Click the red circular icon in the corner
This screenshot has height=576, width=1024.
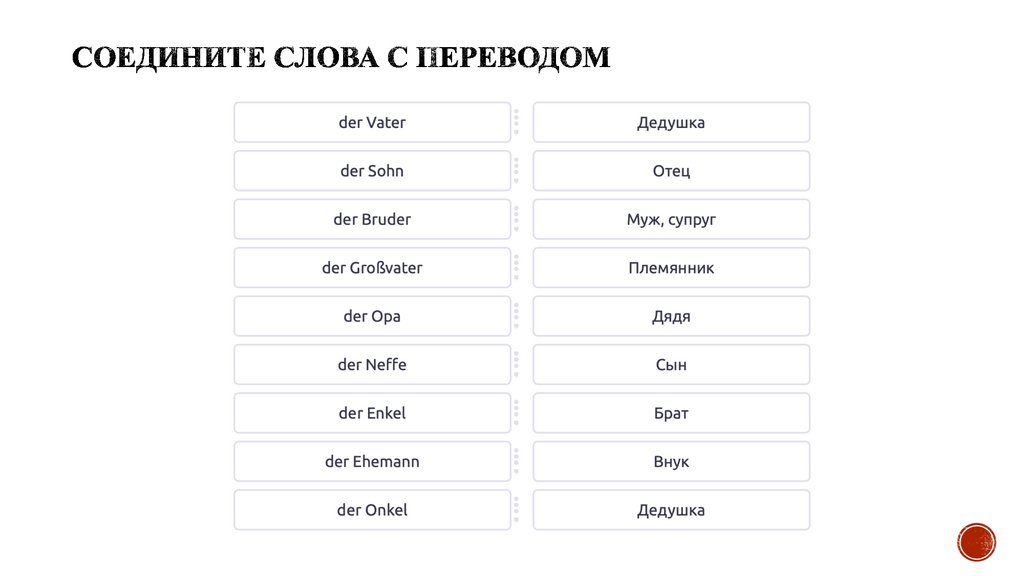point(976,542)
